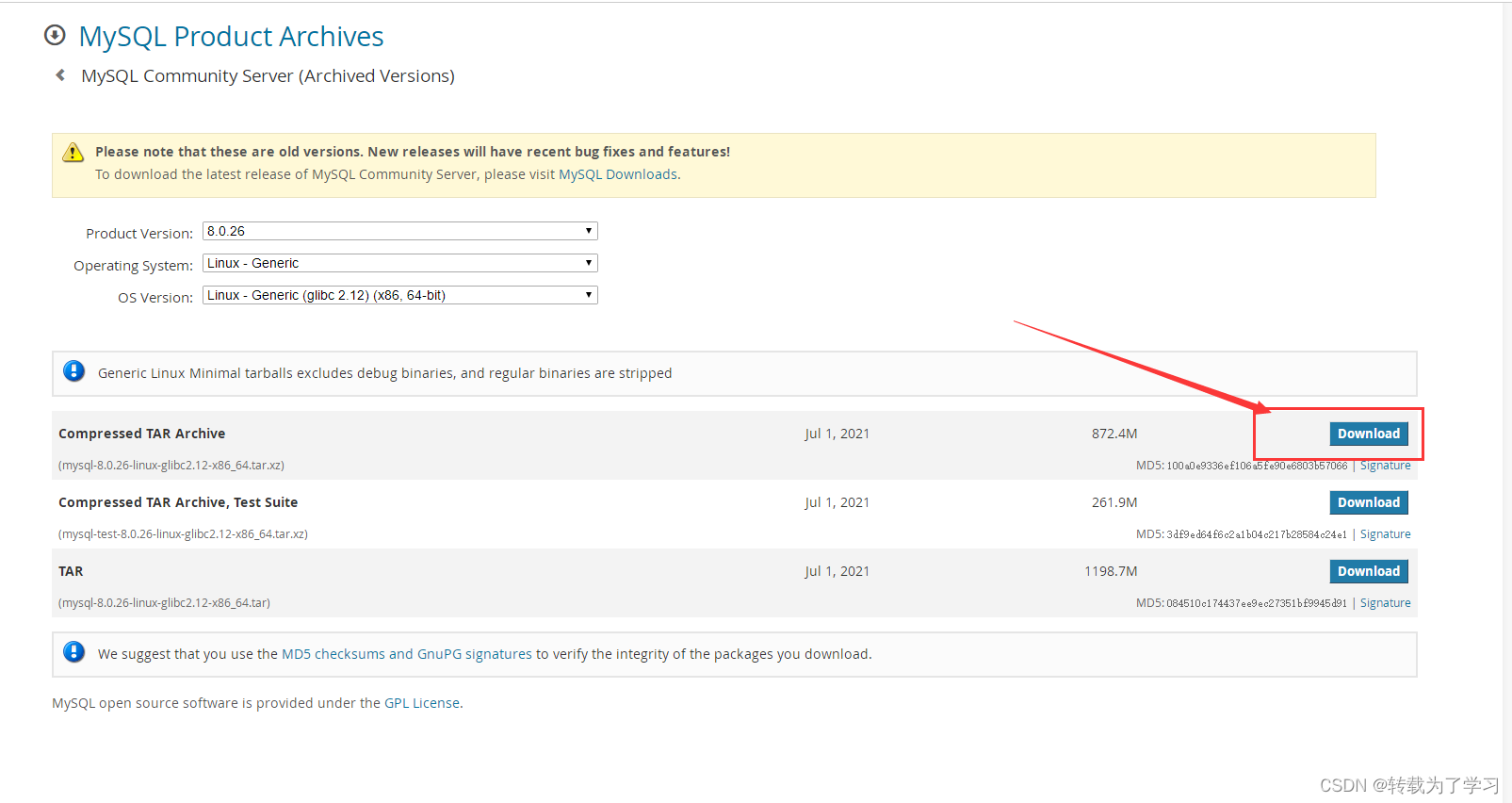The image size is (1512, 803).
Task: Click the blue info icon beside Generic Linux Minimal note
Action: click(x=73, y=371)
